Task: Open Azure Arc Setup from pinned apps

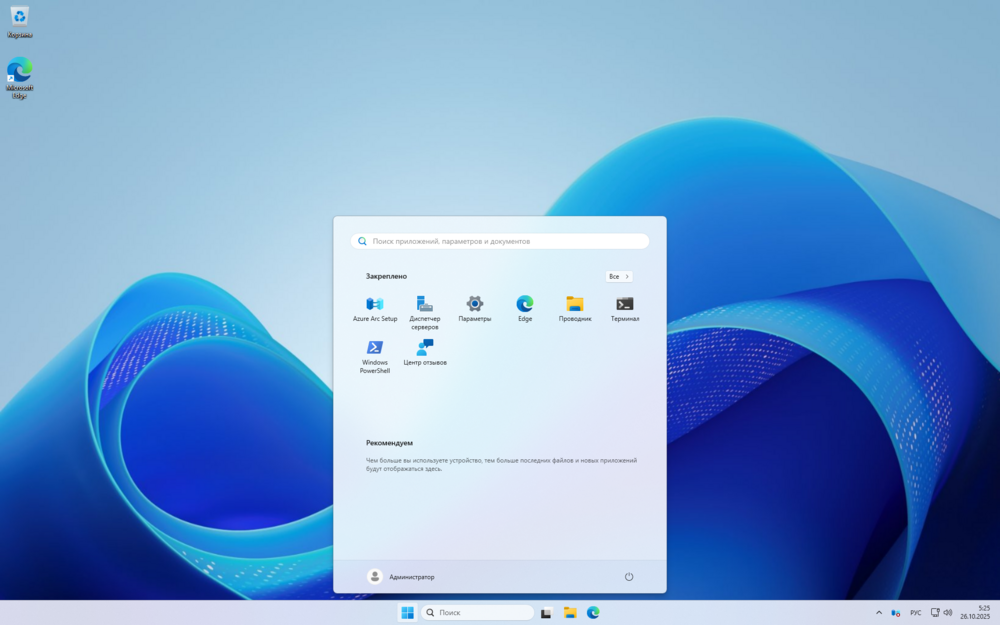Action: (x=375, y=304)
